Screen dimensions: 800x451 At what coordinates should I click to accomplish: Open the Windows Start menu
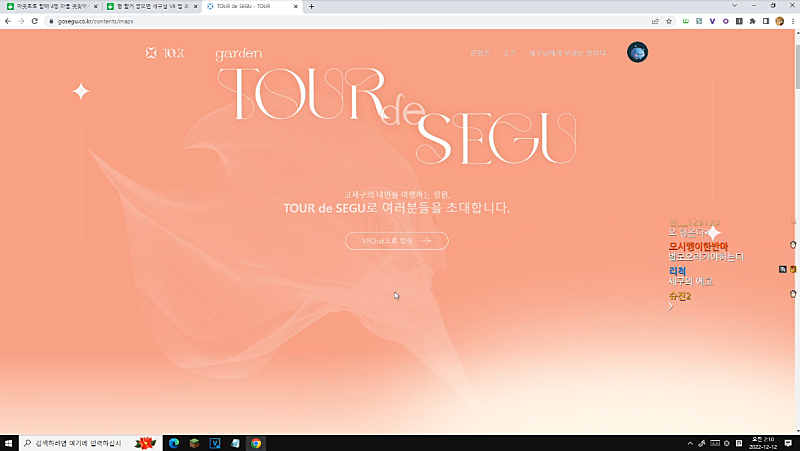[10, 443]
